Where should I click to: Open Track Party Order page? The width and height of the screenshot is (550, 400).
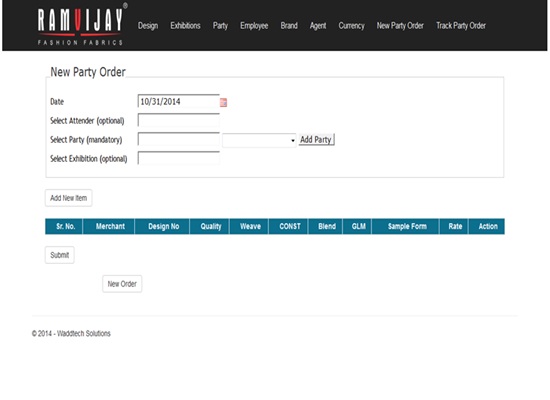pos(461,26)
